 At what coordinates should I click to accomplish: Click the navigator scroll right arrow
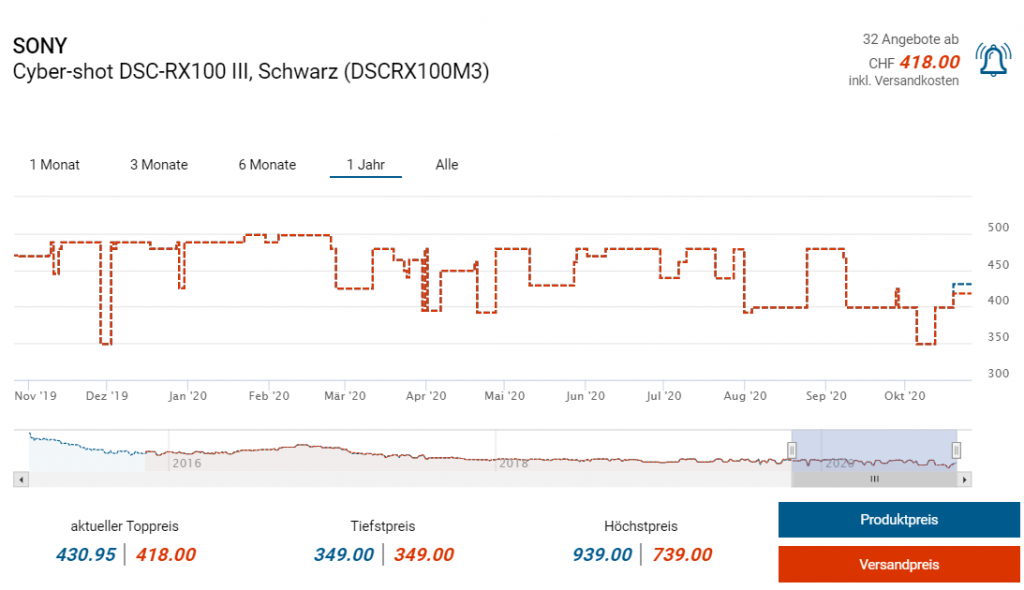click(965, 480)
